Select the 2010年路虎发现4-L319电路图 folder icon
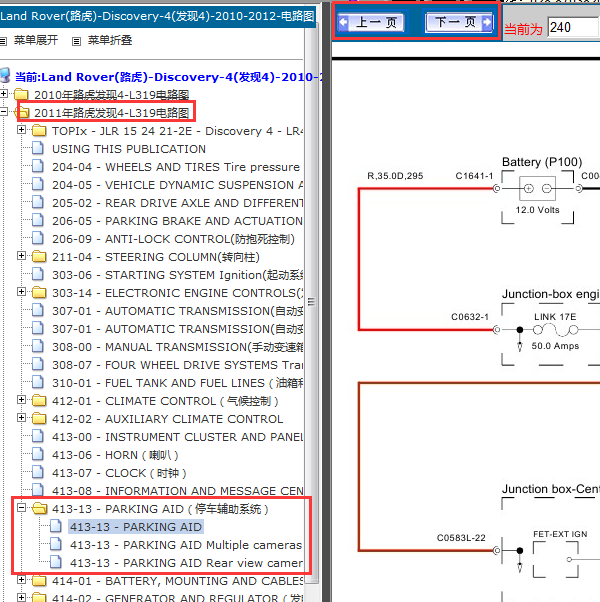The width and height of the screenshot is (600, 602). [21, 94]
